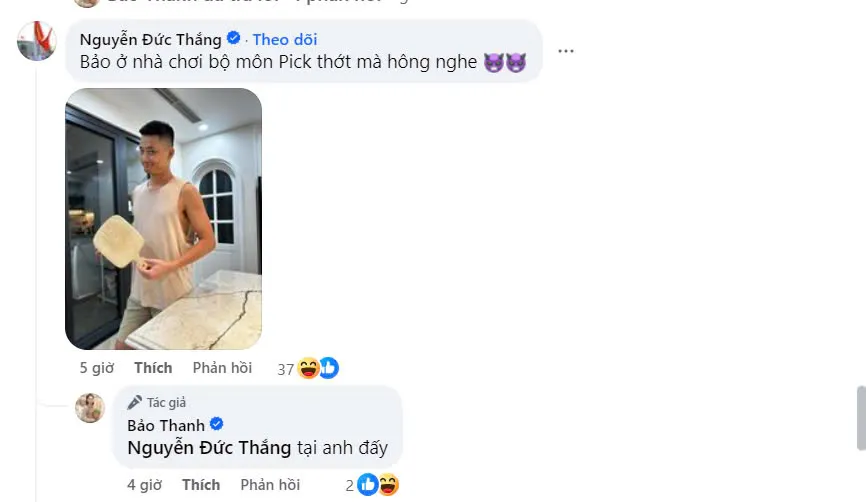Image resolution: width=866 pixels, height=502 pixels.
Task: Click Phản hồi under Bảo Thanh's reply
Action: (270, 485)
